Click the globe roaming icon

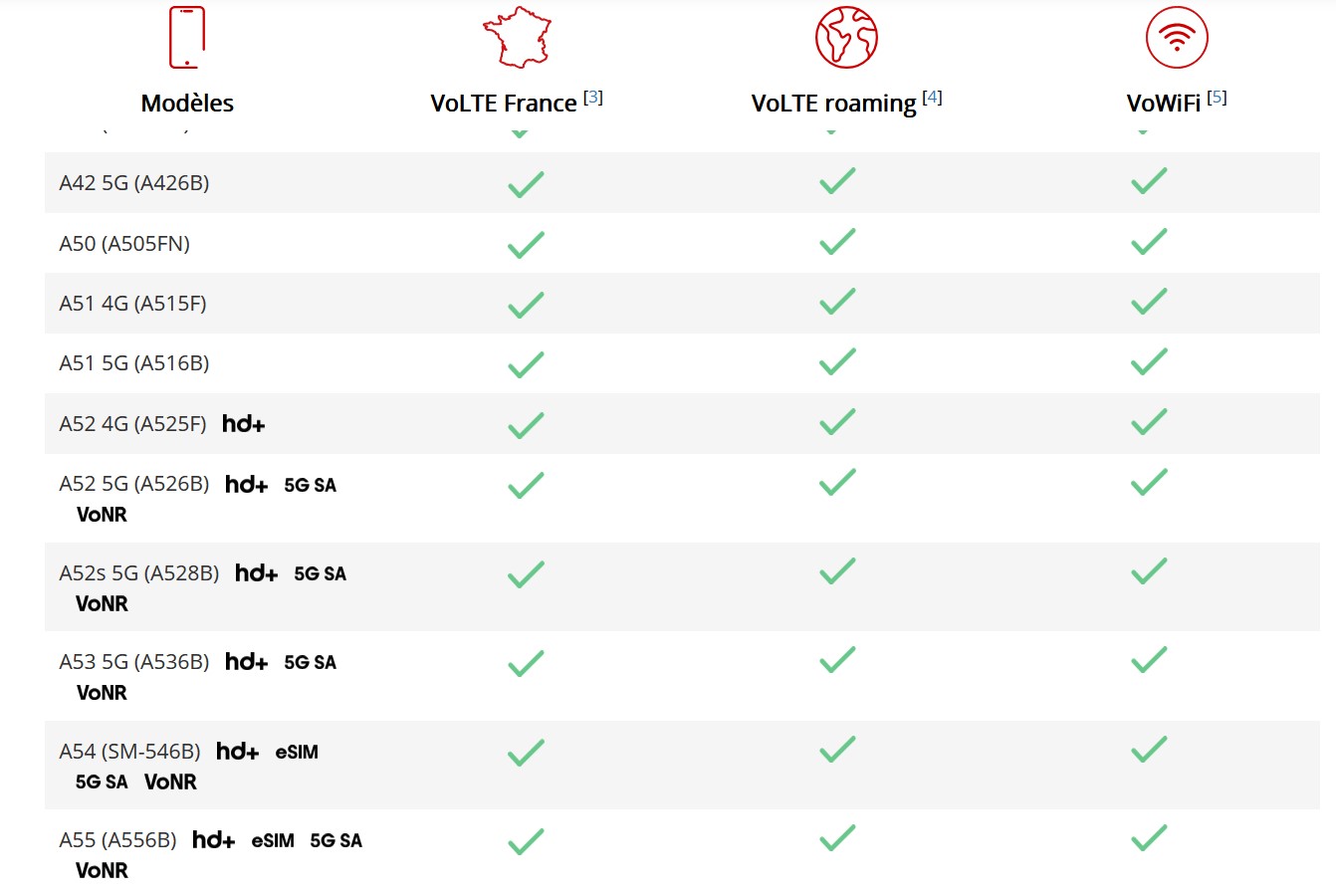pyautogui.click(x=846, y=38)
